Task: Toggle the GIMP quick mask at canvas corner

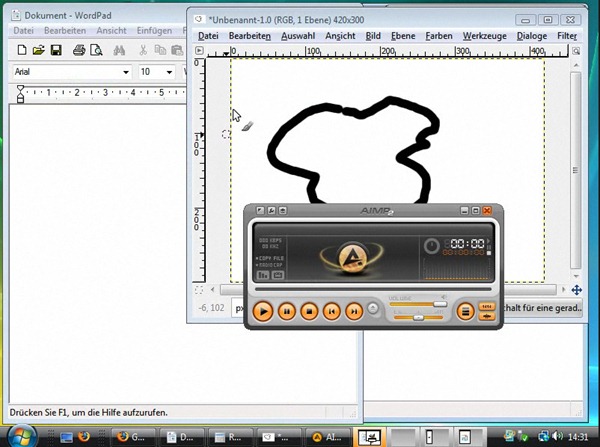Action: tap(198, 290)
